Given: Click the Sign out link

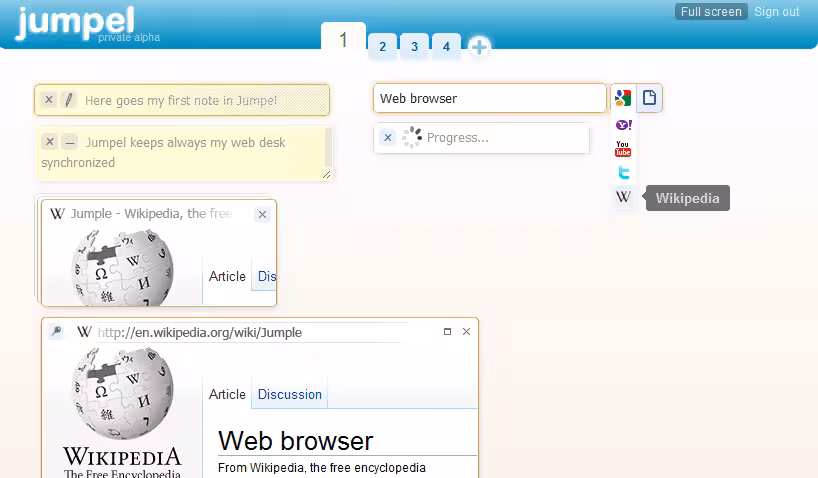Looking at the screenshot, I should pyautogui.click(x=776, y=12).
